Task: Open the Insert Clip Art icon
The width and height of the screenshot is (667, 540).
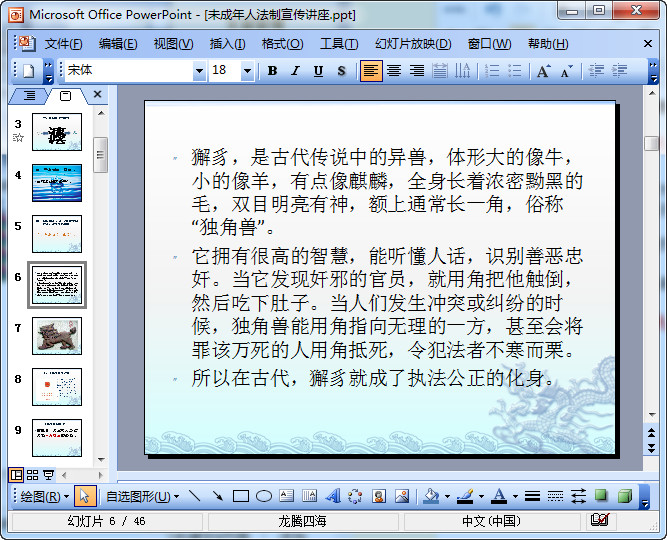Action: point(379,496)
